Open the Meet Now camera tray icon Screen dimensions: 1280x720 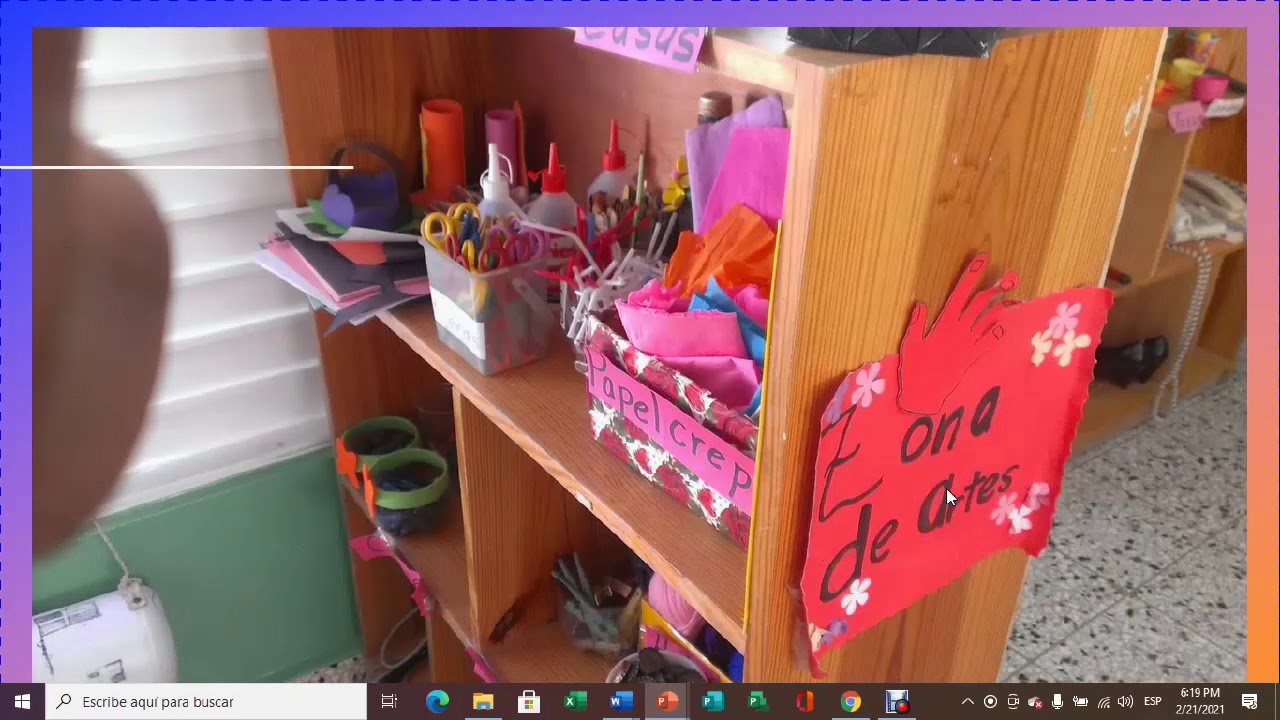[x=1013, y=702]
